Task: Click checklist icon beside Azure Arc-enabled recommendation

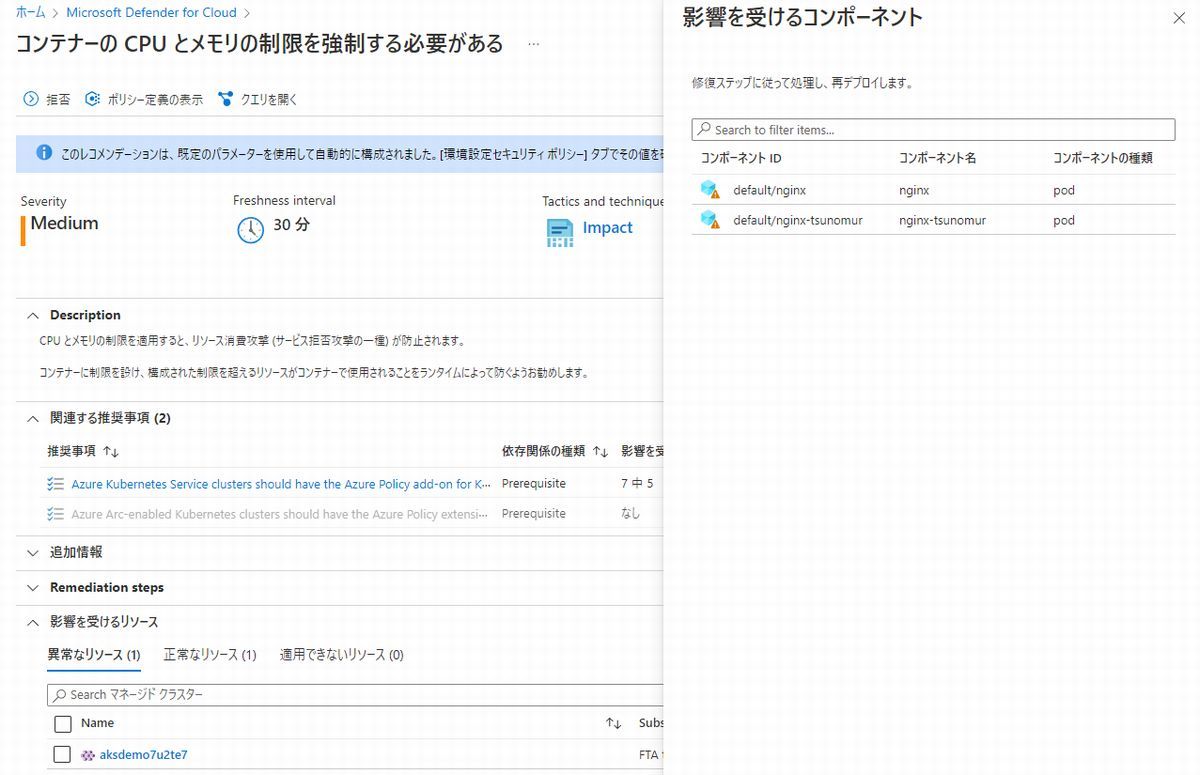Action: point(55,514)
